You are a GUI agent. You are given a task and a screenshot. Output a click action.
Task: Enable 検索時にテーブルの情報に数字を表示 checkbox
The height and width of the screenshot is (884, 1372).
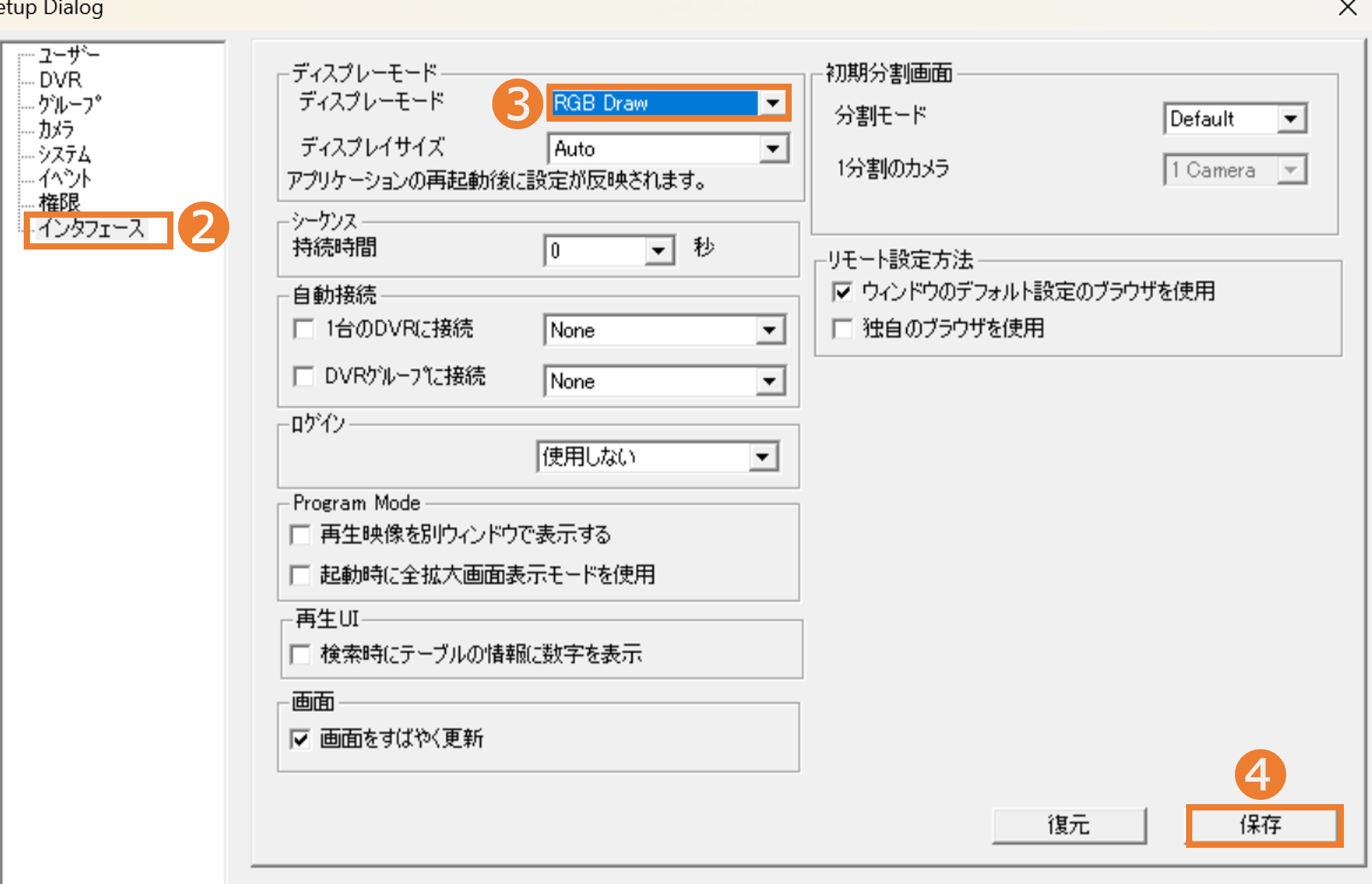click(x=301, y=654)
